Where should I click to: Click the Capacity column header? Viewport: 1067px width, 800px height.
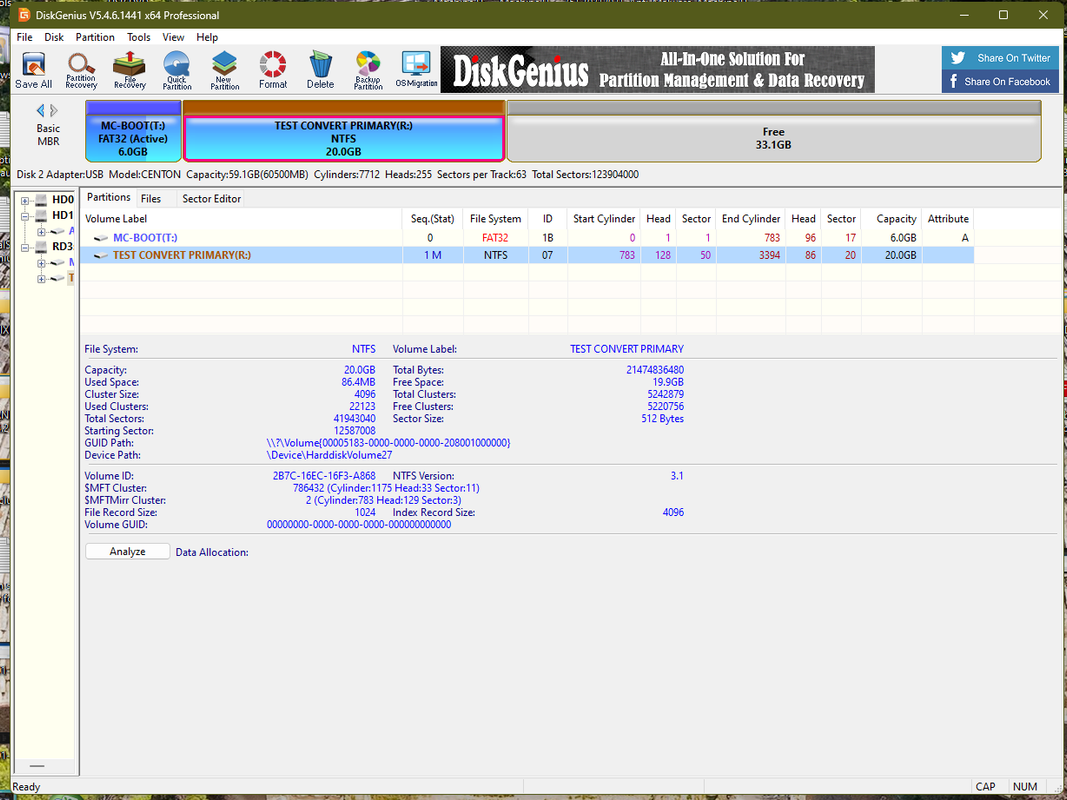point(891,219)
